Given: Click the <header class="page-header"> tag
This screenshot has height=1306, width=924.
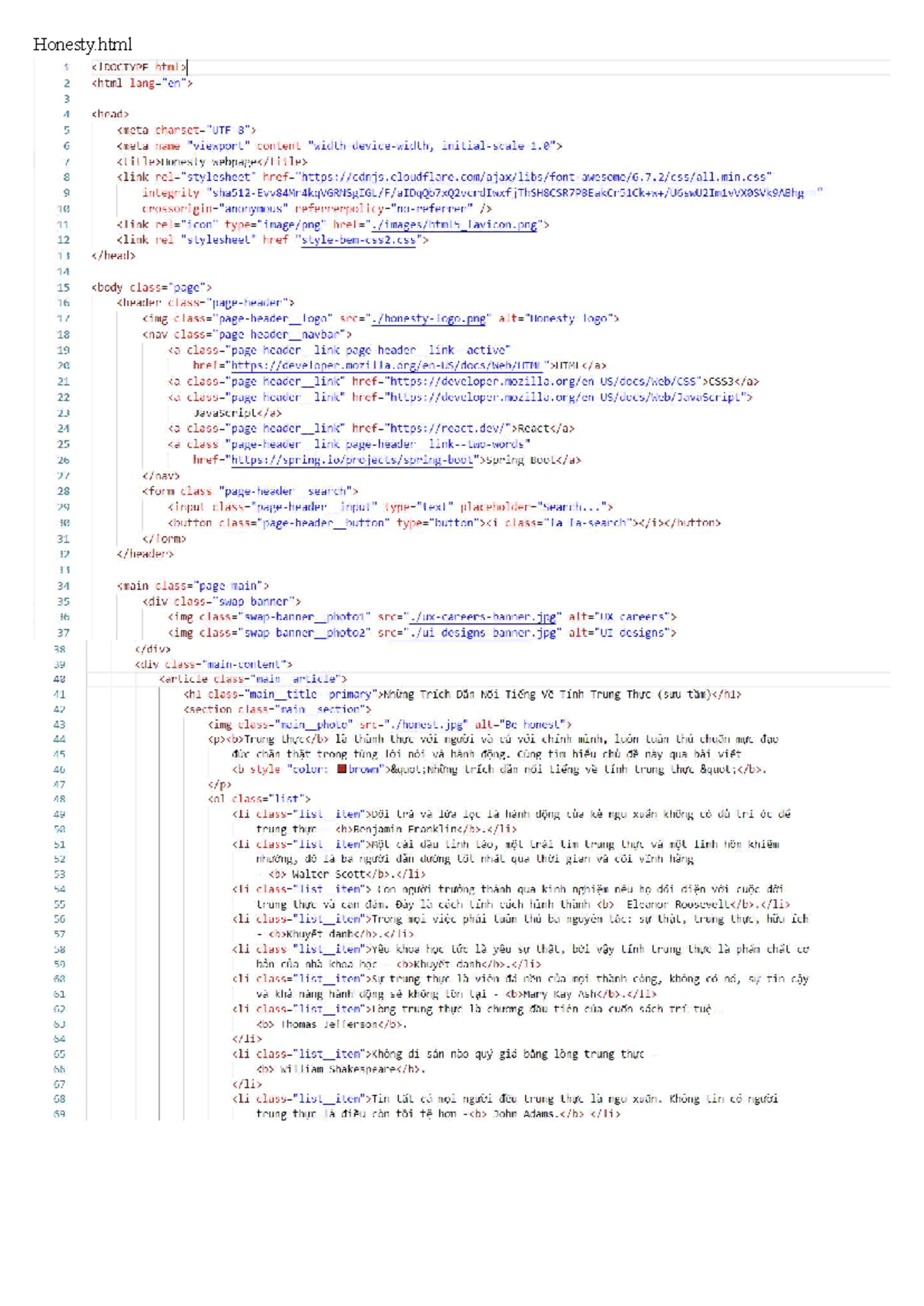Looking at the screenshot, I should coord(206,303).
